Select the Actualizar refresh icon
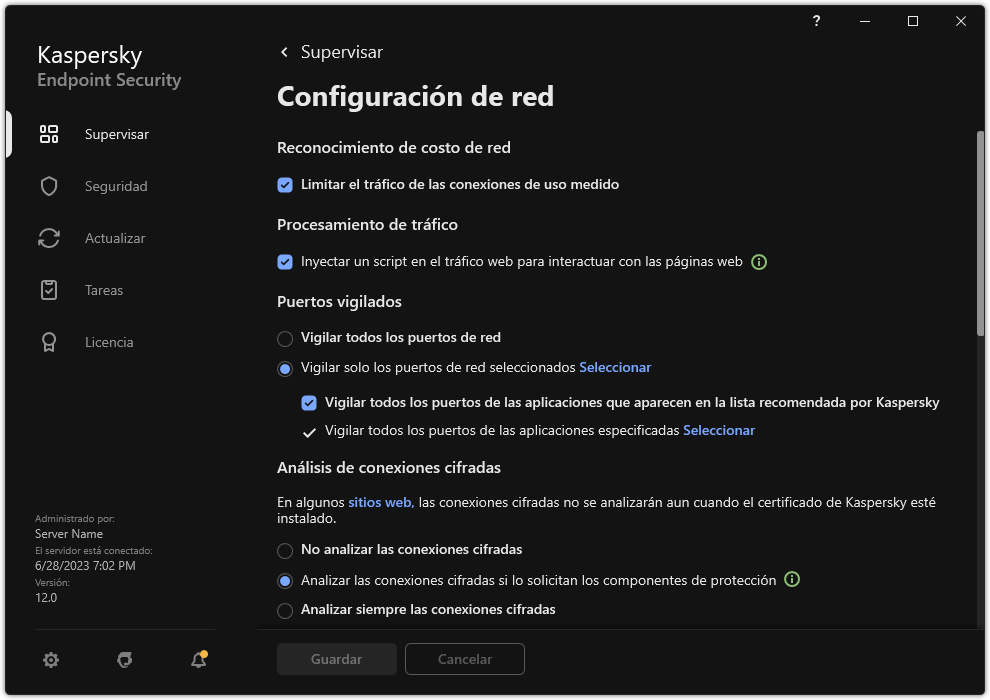Viewport: 990px width, 700px height. pyautogui.click(x=48, y=238)
